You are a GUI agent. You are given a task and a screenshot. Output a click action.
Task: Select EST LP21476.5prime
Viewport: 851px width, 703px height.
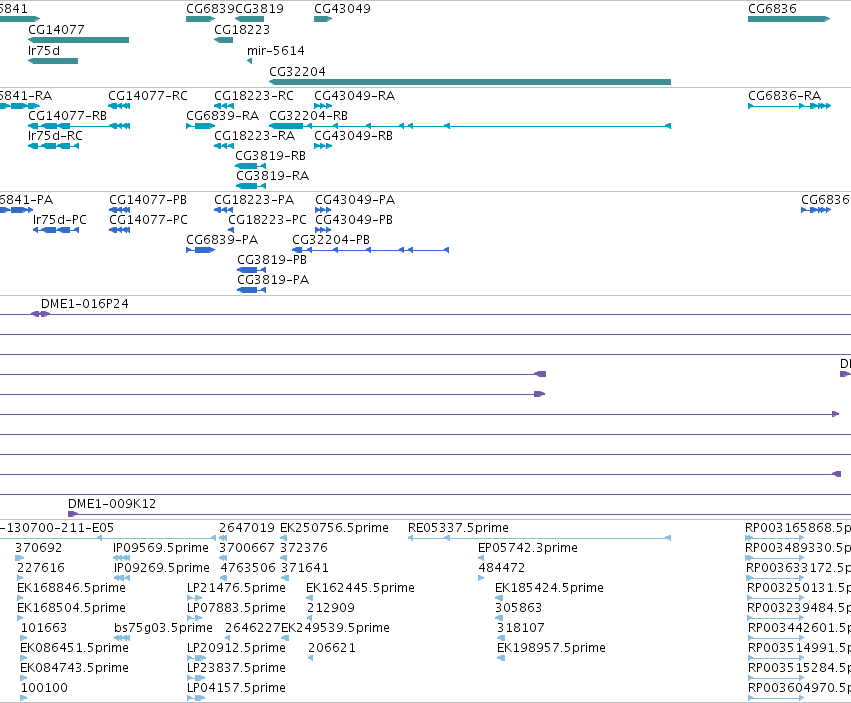point(236,588)
